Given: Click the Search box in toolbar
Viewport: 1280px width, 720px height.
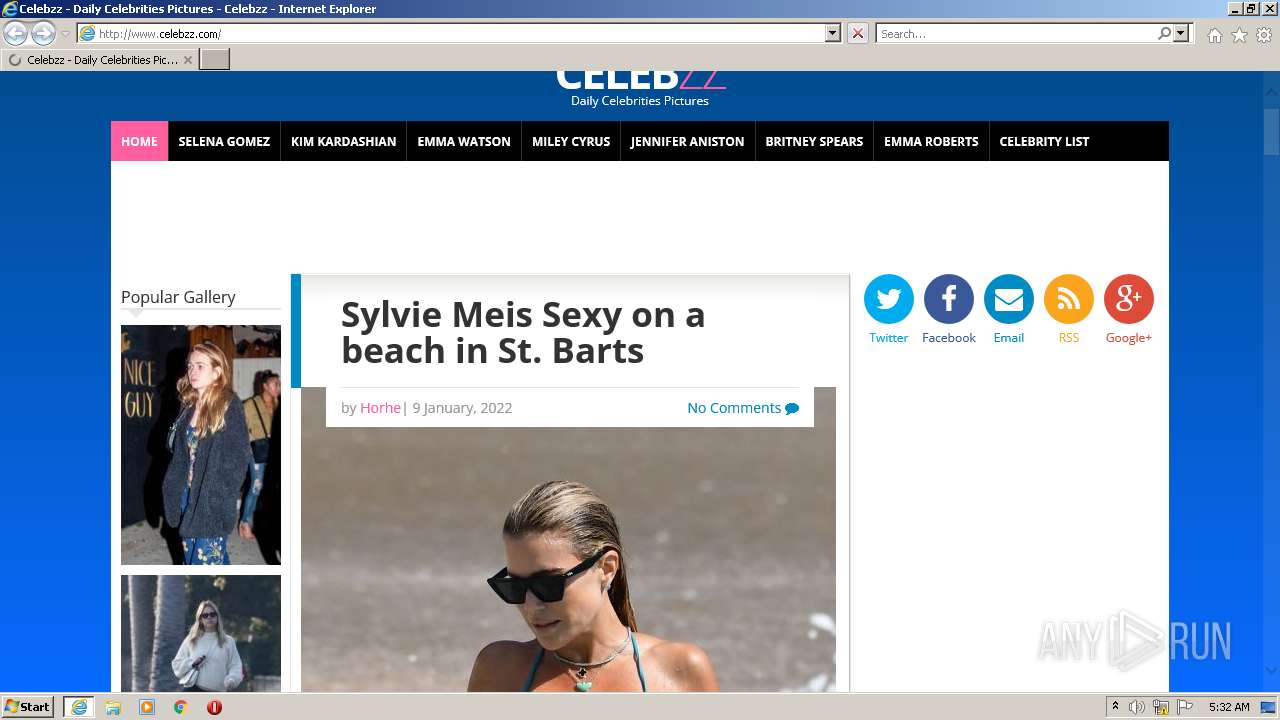Looking at the screenshot, I should [x=1017, y=34].
